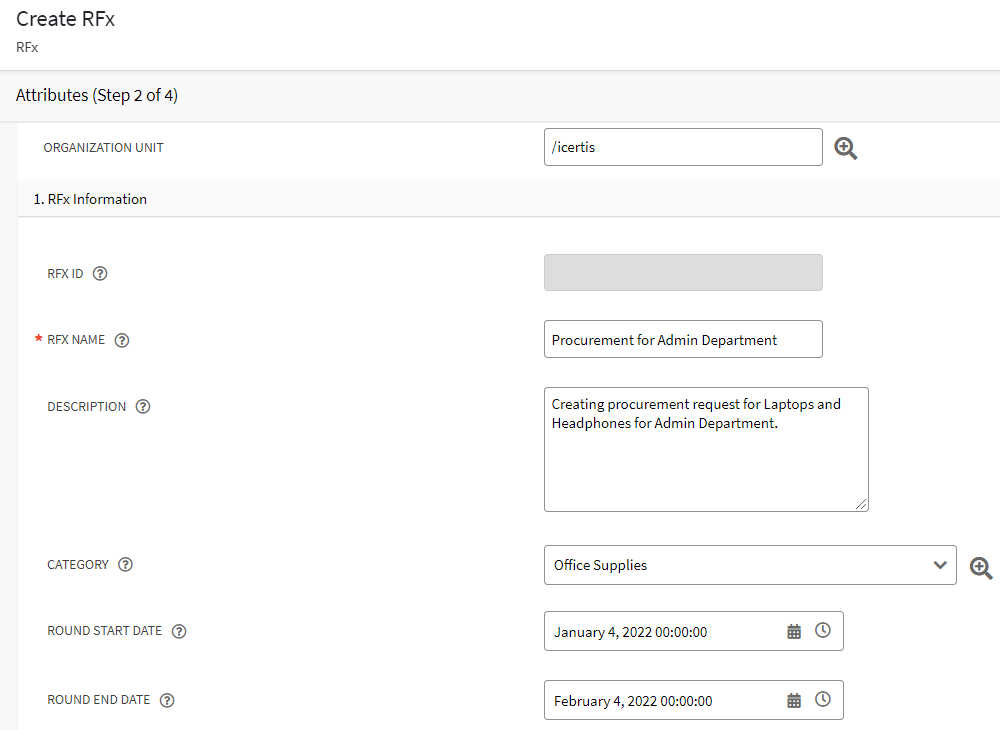Open the calendar picker for Round End Date
The height and width of the screenshot is (730, 1000).
794,701
